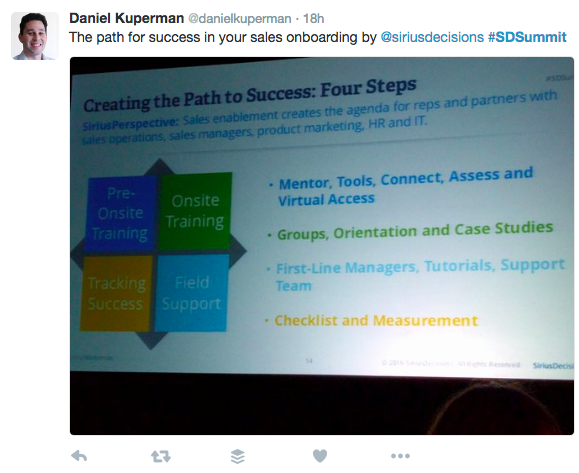Click the green Onsite Training square

coord(195,211)
